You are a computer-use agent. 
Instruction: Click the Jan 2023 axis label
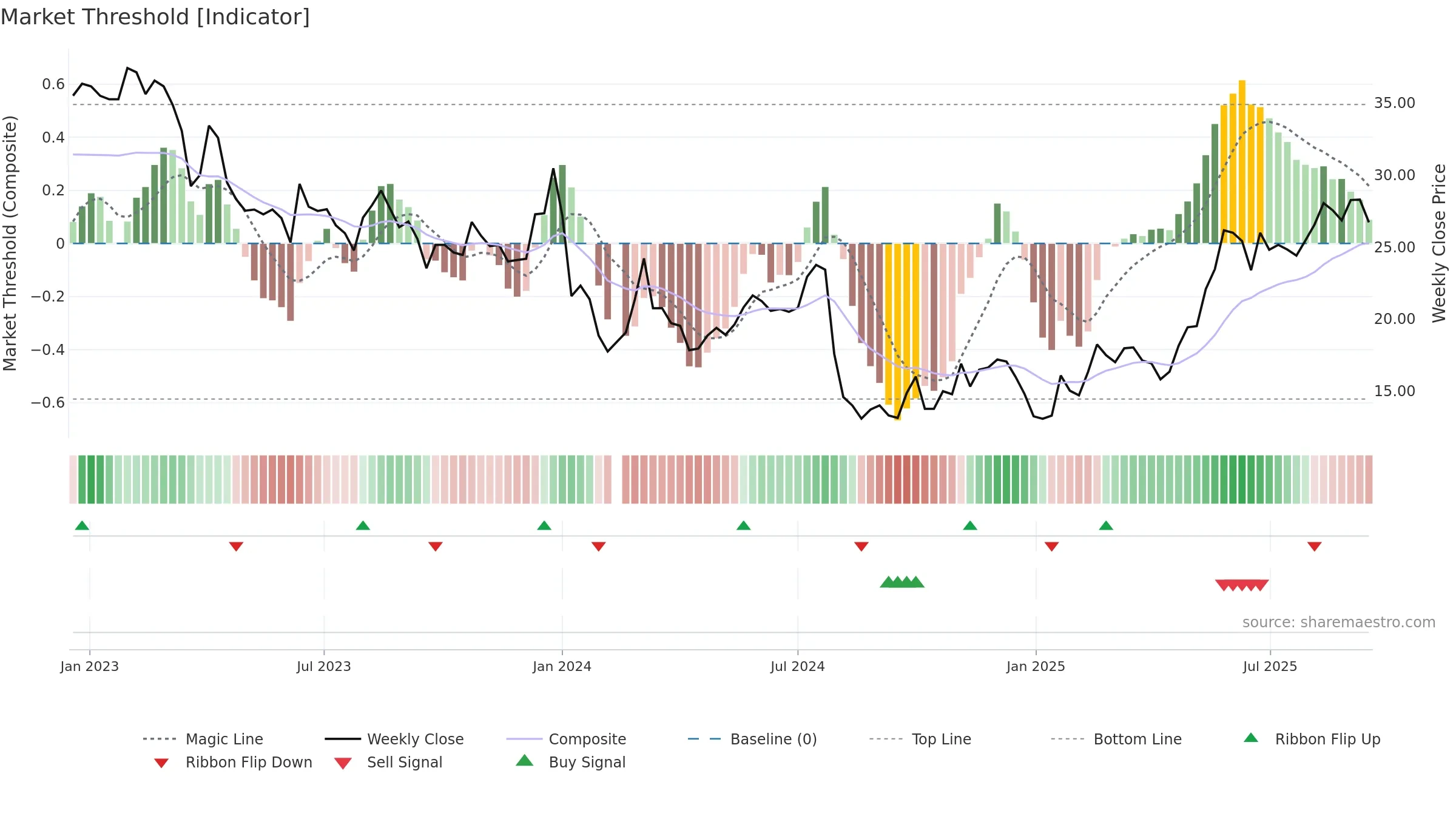(90, 666)
